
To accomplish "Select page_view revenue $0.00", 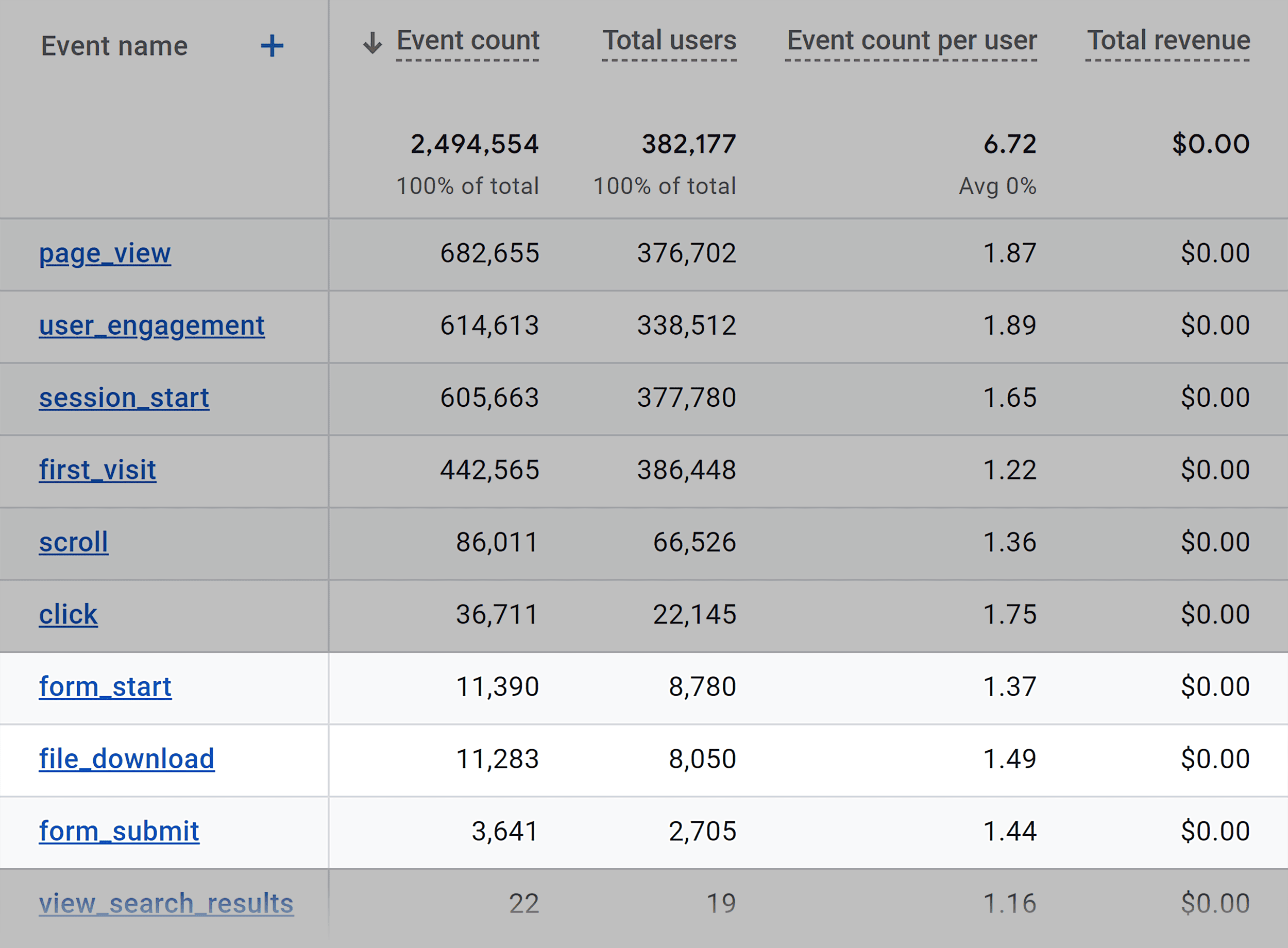I will tap(1216, 254).
